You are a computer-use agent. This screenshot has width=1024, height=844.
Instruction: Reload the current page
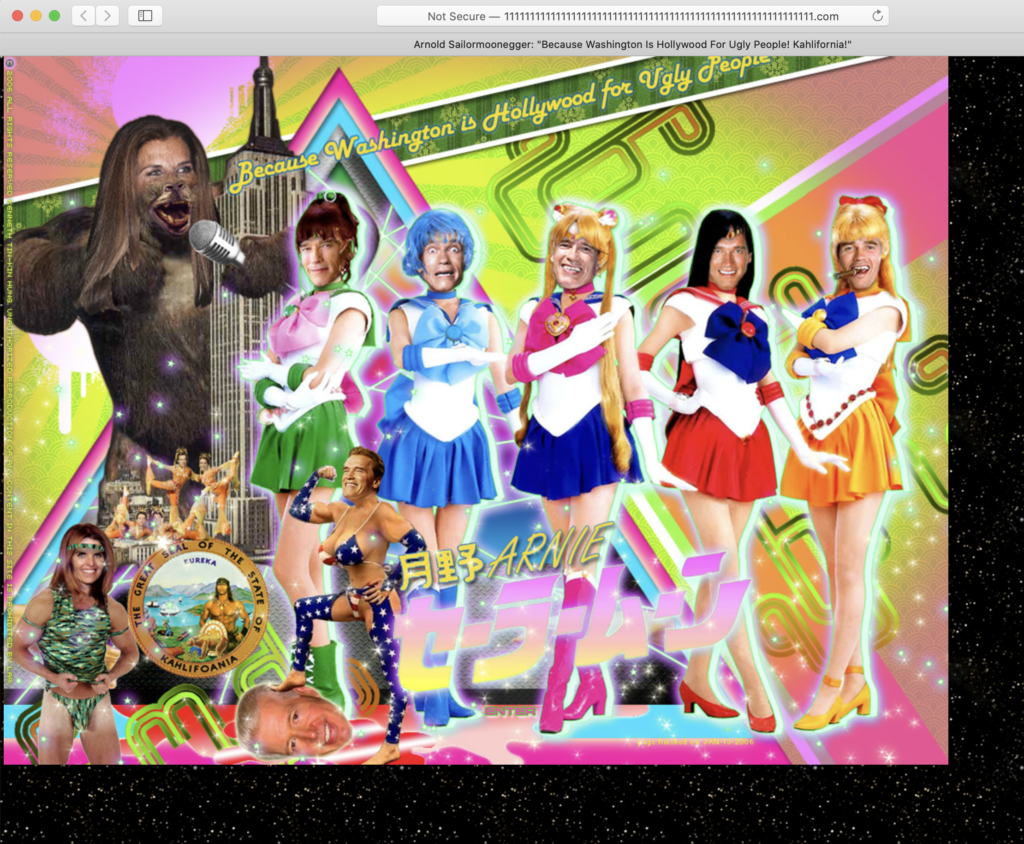(x=878, y=16)
